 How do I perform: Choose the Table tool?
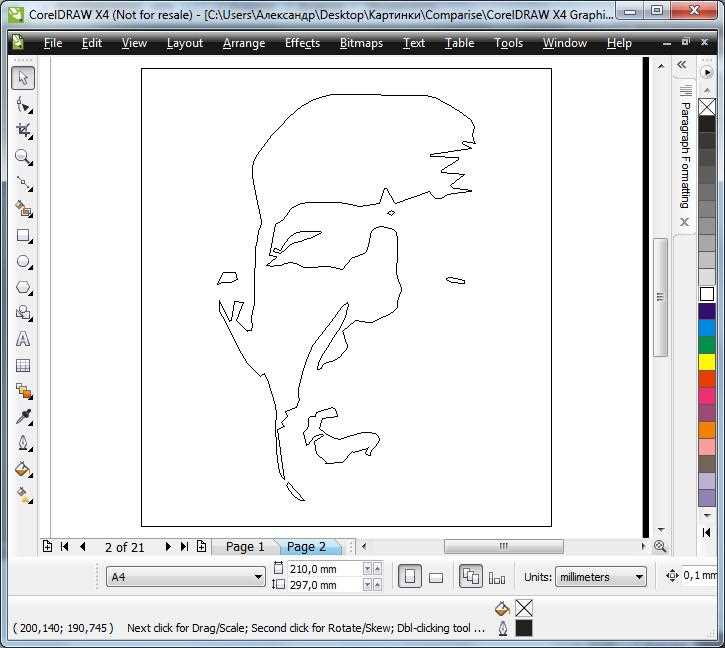pyautogui.click(x=23, y=365)
